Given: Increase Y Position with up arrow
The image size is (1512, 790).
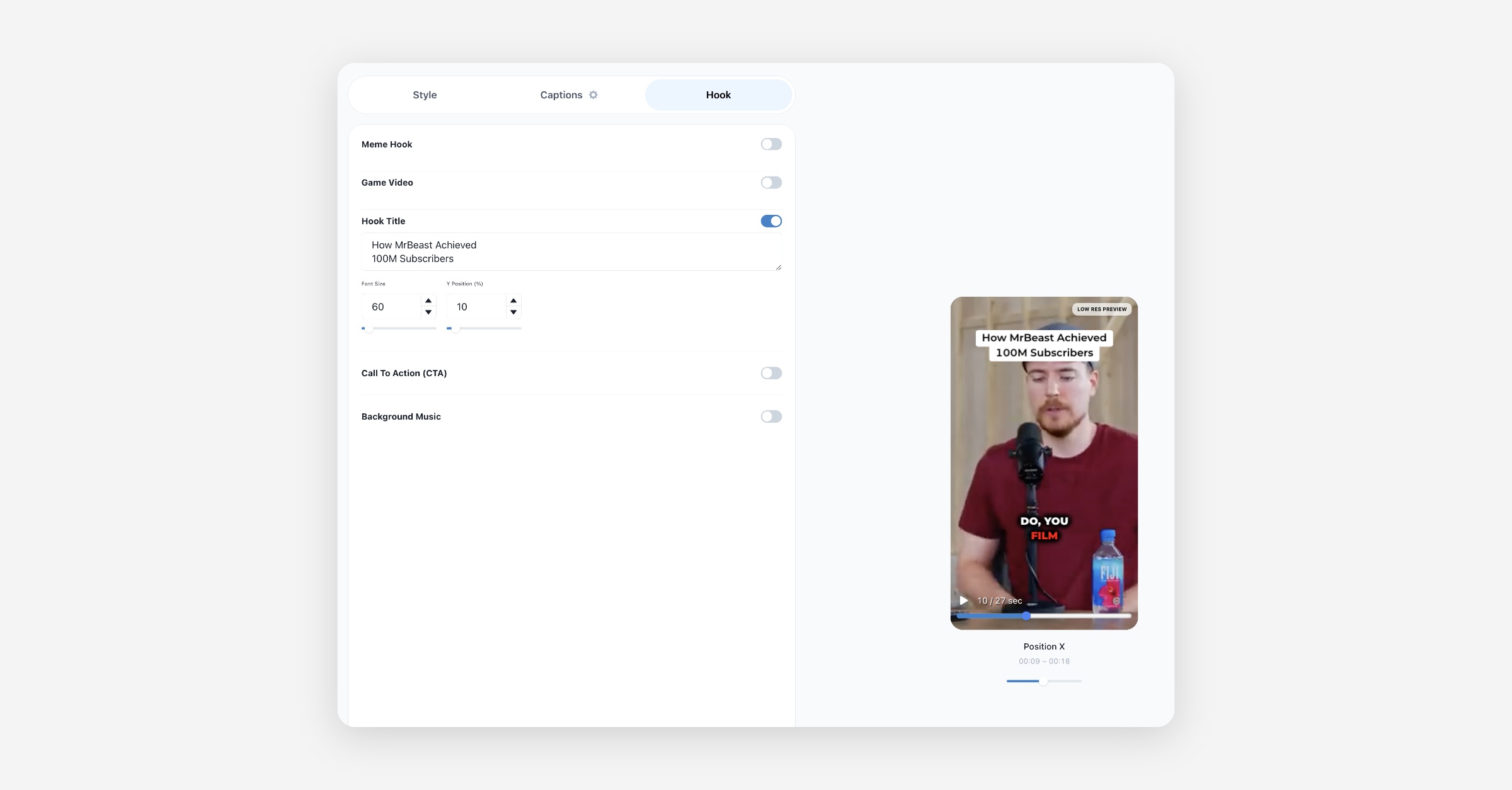Looking at the screenshot, I should (x=513, y=301).
